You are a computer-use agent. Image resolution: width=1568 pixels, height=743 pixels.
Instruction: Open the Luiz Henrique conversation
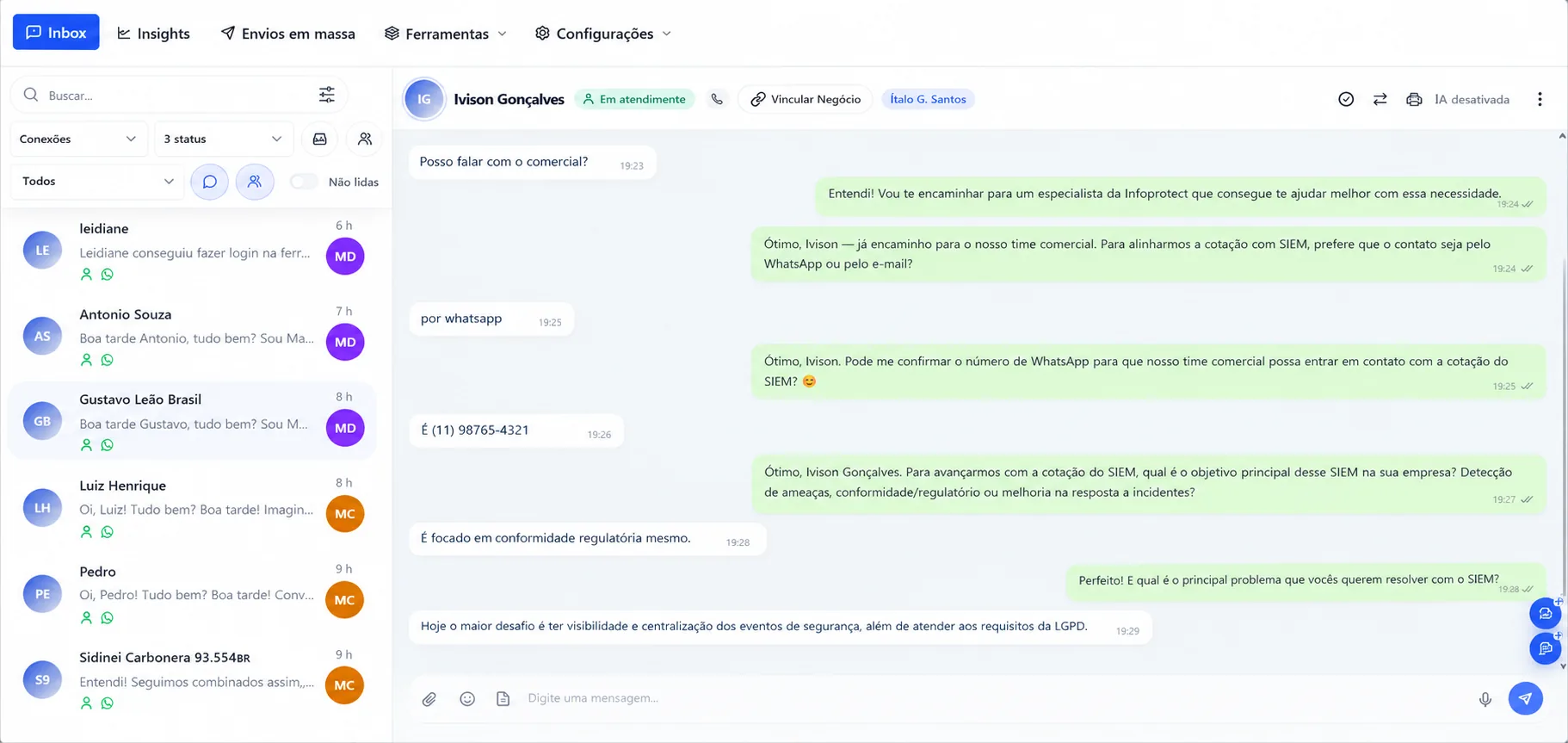pos(193,508)
